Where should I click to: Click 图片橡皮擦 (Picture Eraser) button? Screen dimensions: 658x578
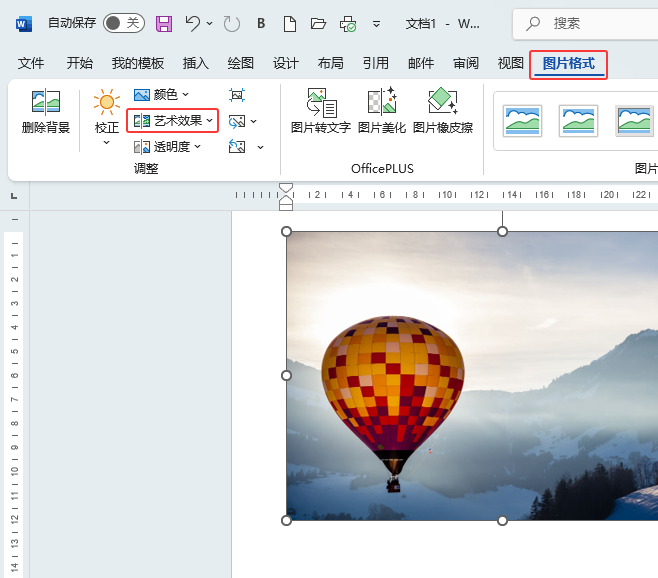click(x=443, y=111)
